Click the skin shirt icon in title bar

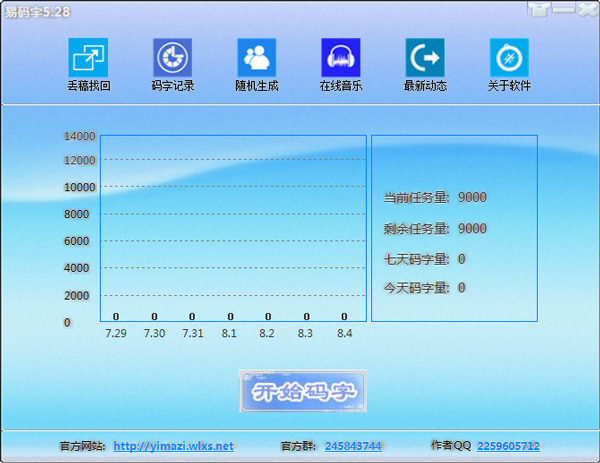coord(540,9)
